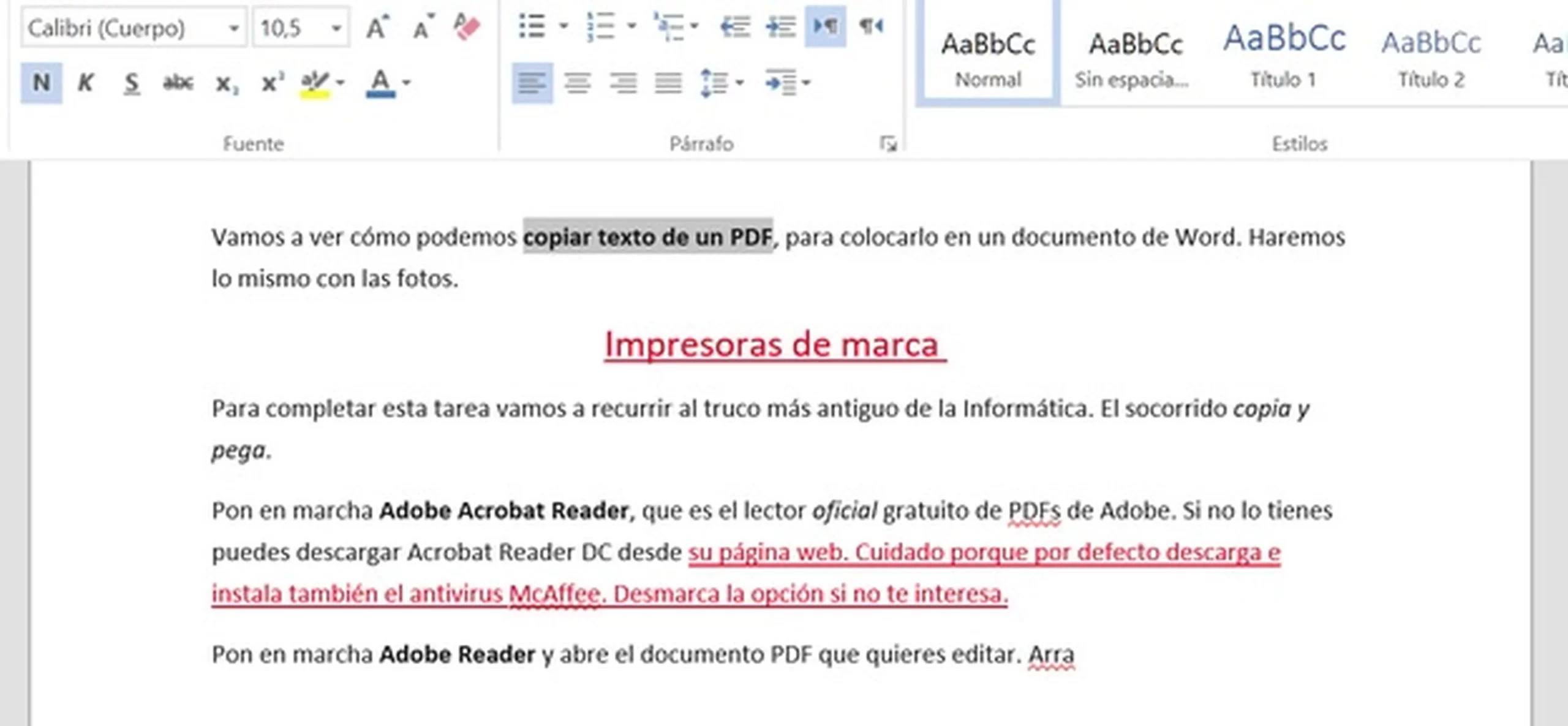Apply the font color red-A swatch
1568x726 pixels.
(380, 83)
